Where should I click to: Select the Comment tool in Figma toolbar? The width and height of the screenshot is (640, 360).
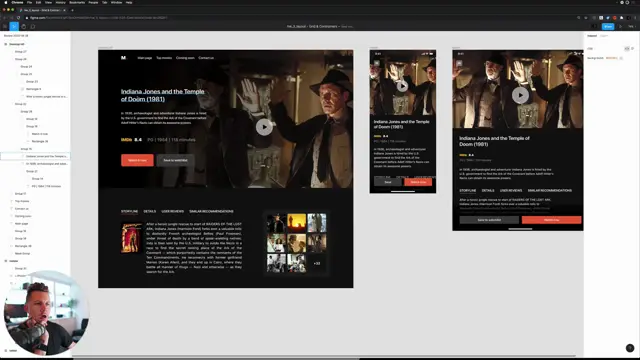pos(33,27)
